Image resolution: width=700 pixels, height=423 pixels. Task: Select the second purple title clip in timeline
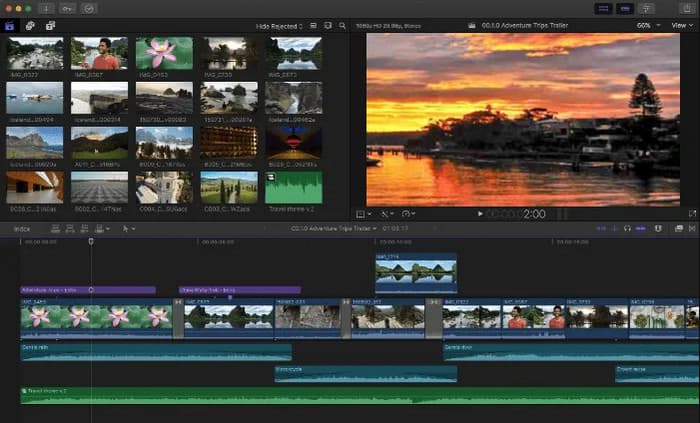point(240,290)
